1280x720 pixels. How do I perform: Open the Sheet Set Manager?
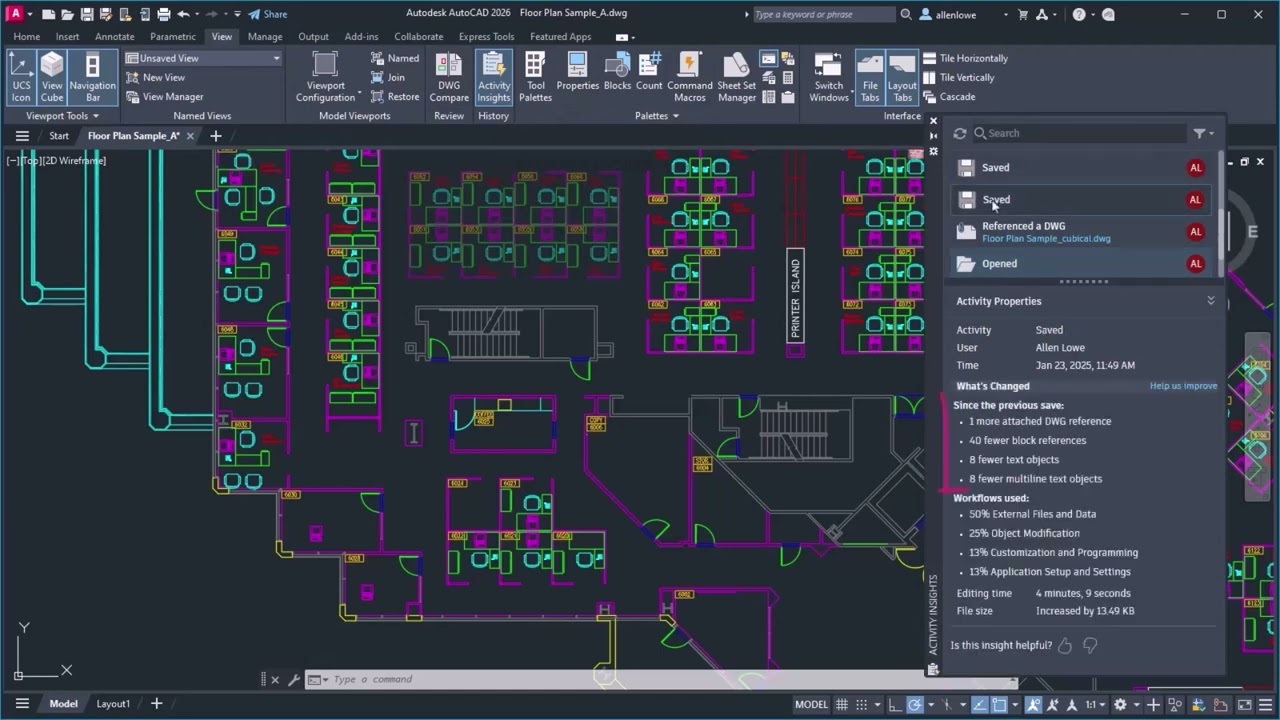click(736, 77)
